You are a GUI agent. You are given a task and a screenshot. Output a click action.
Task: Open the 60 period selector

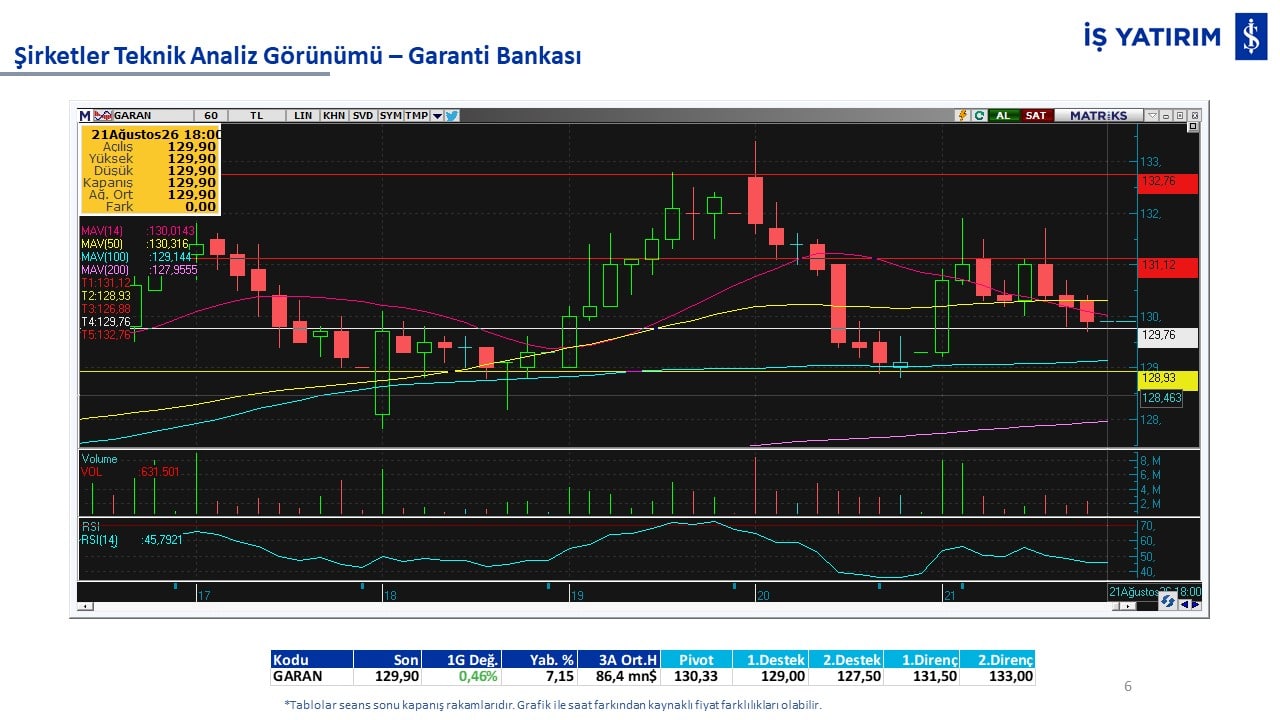pos(211,115)
